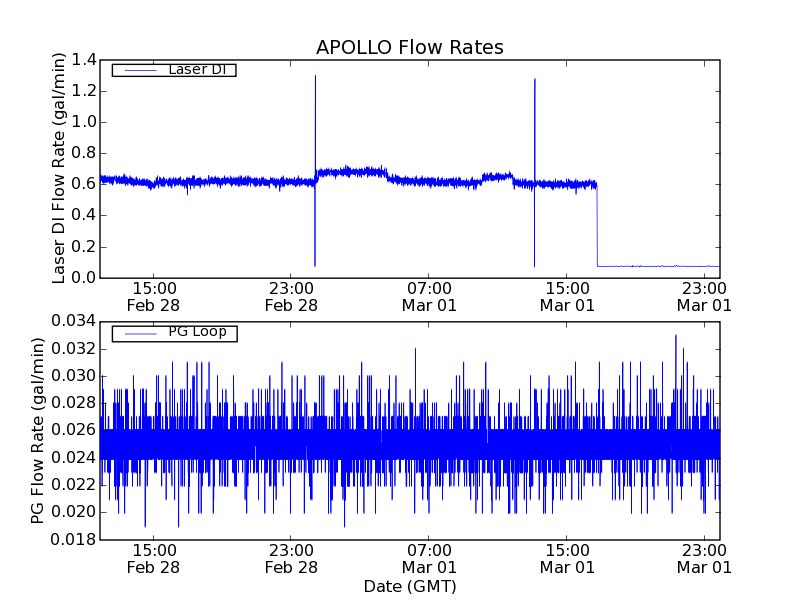The height and width of the screenshot is (600, 800).
Task: Click the 0.020 tick on PG flow axis
Action: (73, 512)
